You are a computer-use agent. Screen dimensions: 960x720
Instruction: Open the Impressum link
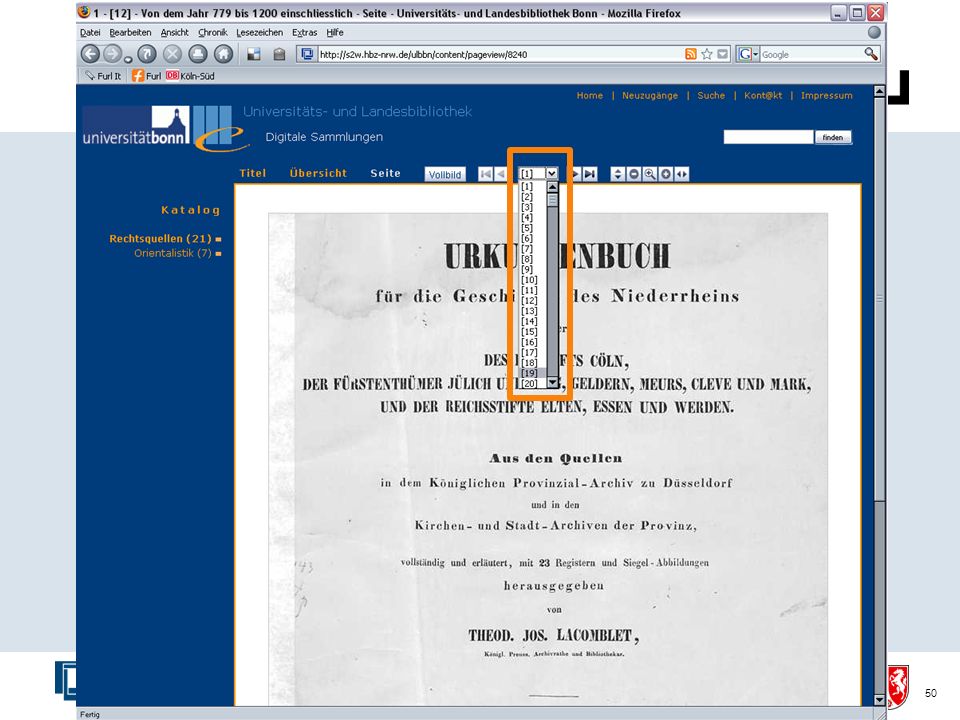click(x=827, y=96)
